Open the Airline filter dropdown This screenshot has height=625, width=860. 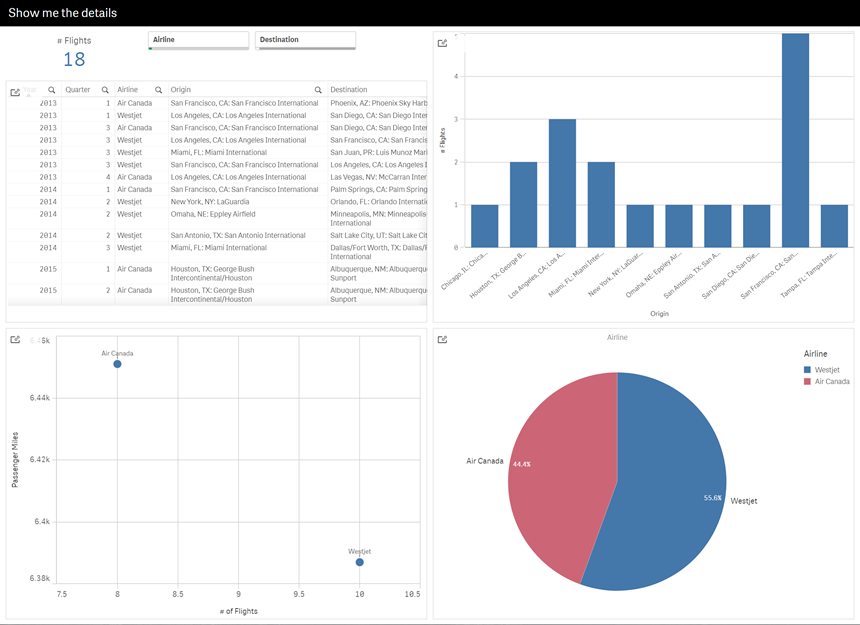[197, 41]
